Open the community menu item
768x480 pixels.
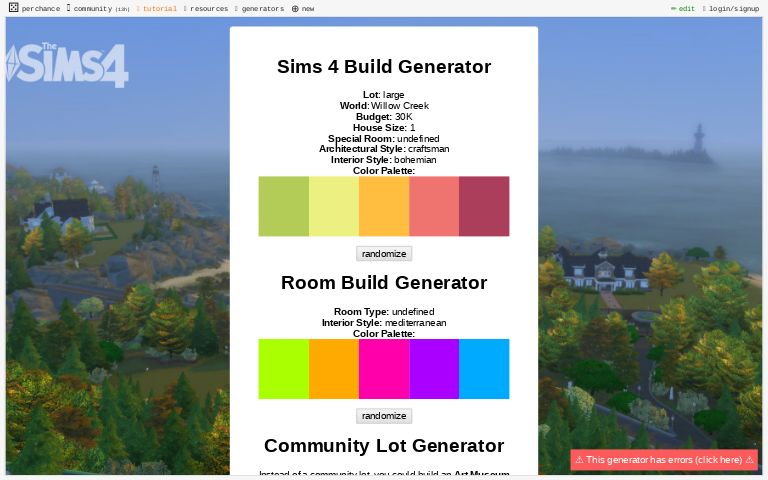click(98, 9)
